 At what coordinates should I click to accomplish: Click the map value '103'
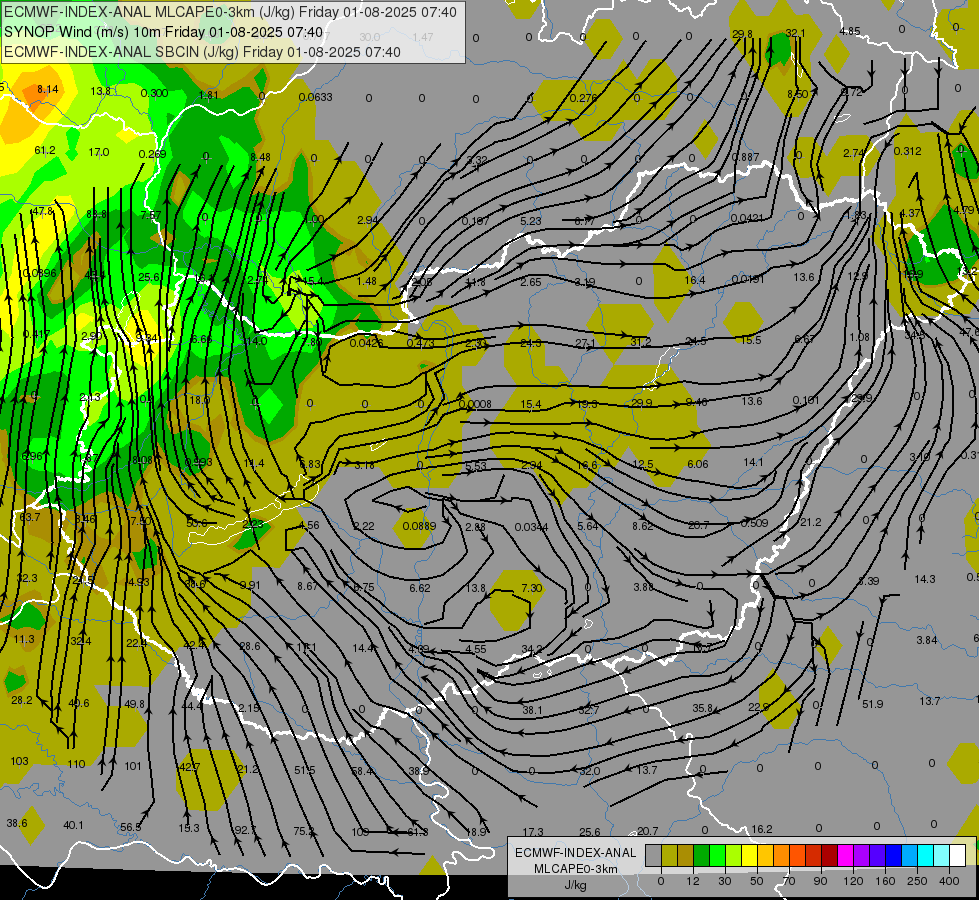click(x=19, y=761)
